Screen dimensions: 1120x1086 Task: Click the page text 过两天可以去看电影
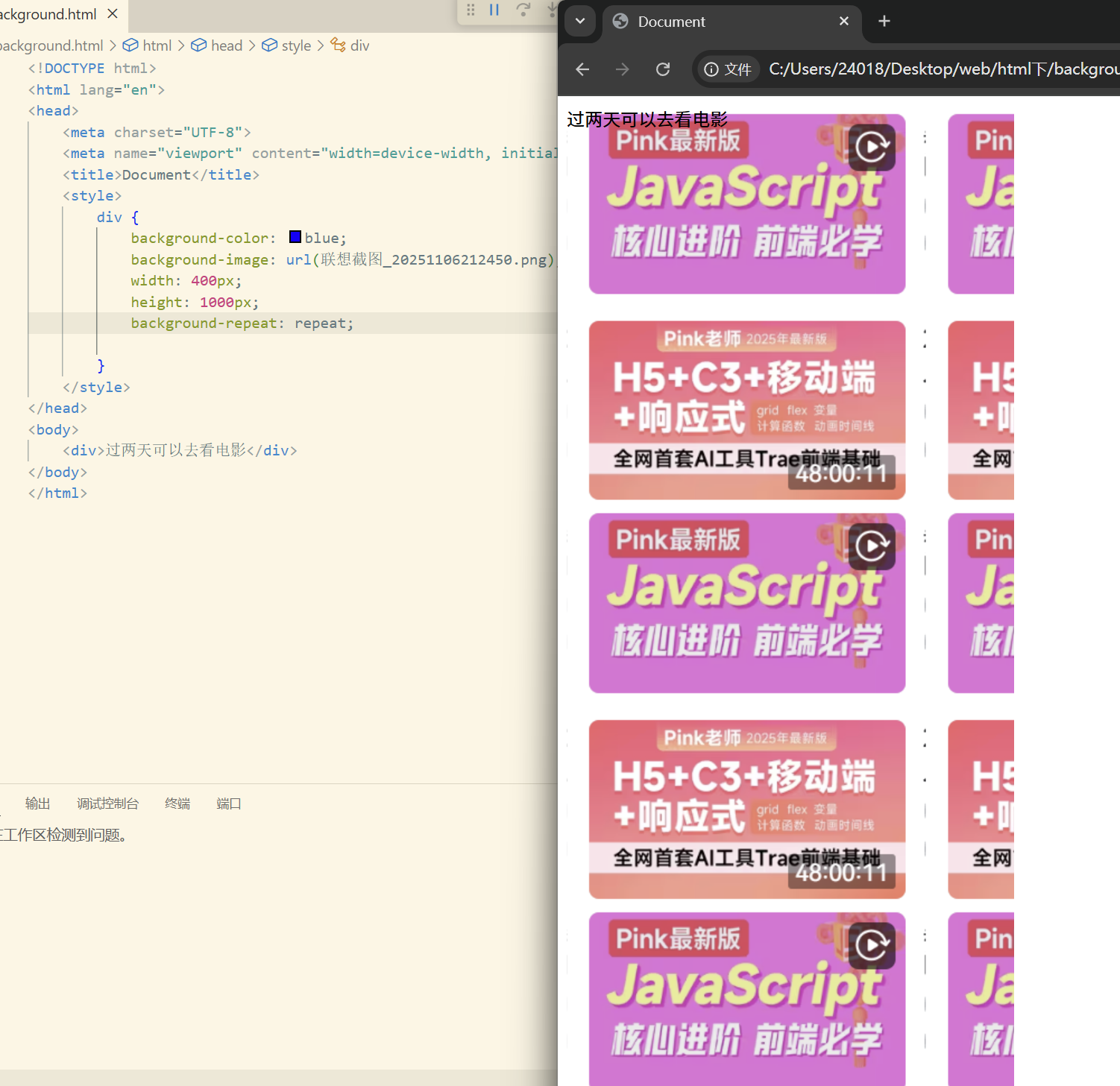pyautogui.click(x=647, y=119)
